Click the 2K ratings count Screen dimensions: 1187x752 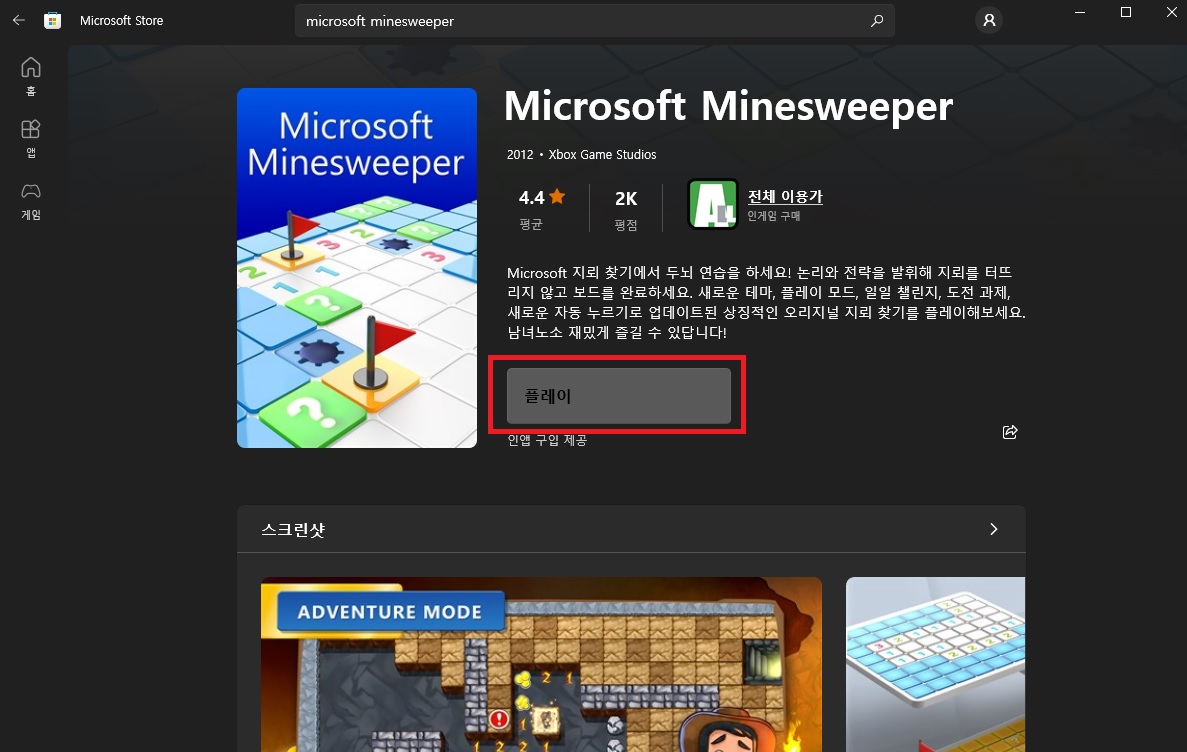[626, 198]
